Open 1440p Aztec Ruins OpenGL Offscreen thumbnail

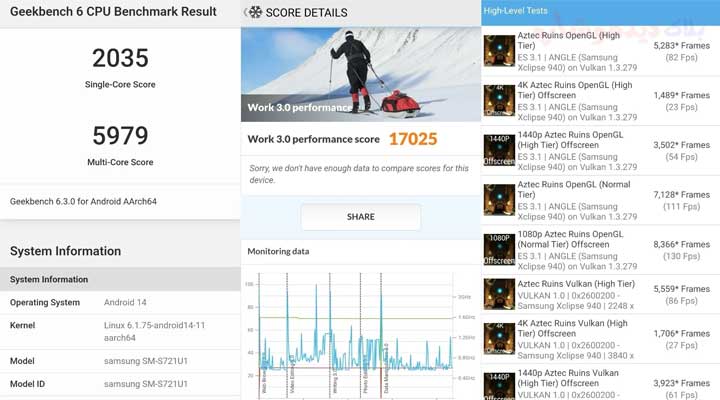click(x=499, y=150)
